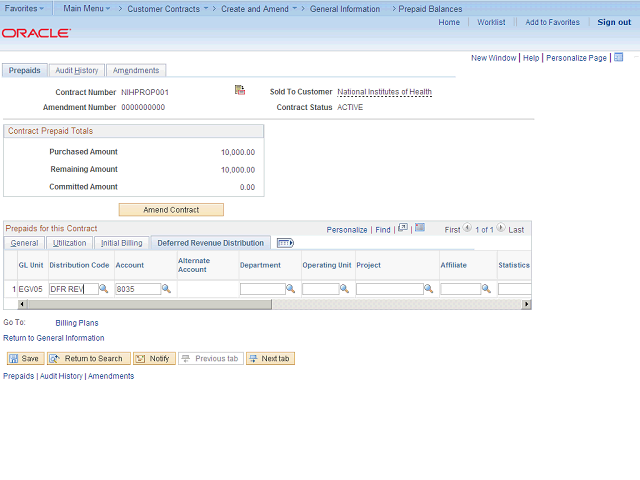The width and height of the screenshot is (640, 480).
Task: Open Main Menu dropdown
Action: pyautogui.click(x=87, y=8)
